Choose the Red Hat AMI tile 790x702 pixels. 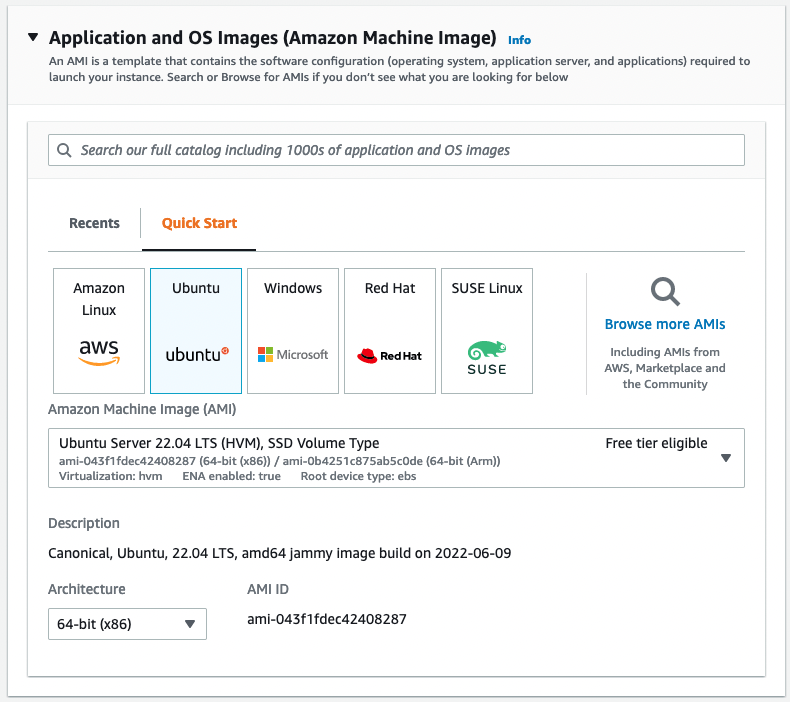pyautogui.click(x=390, y=331)
